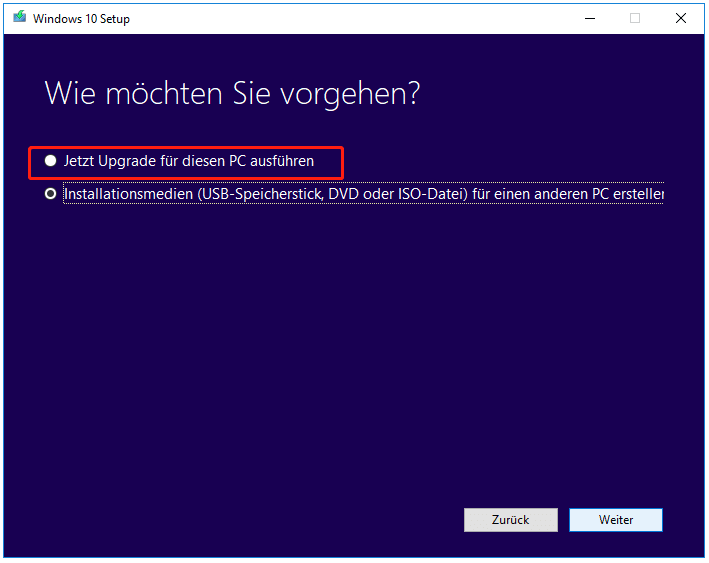
Task: Click the Weiter button
Action: point(615,520)
